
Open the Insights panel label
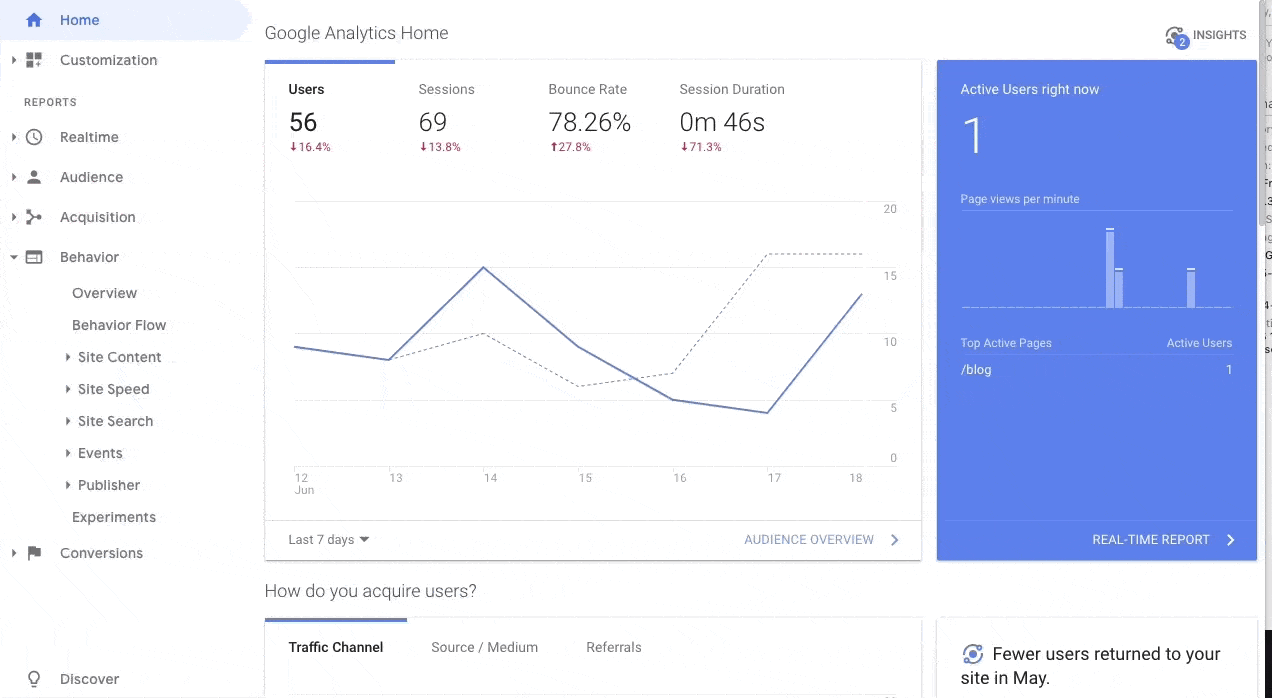1220,35
